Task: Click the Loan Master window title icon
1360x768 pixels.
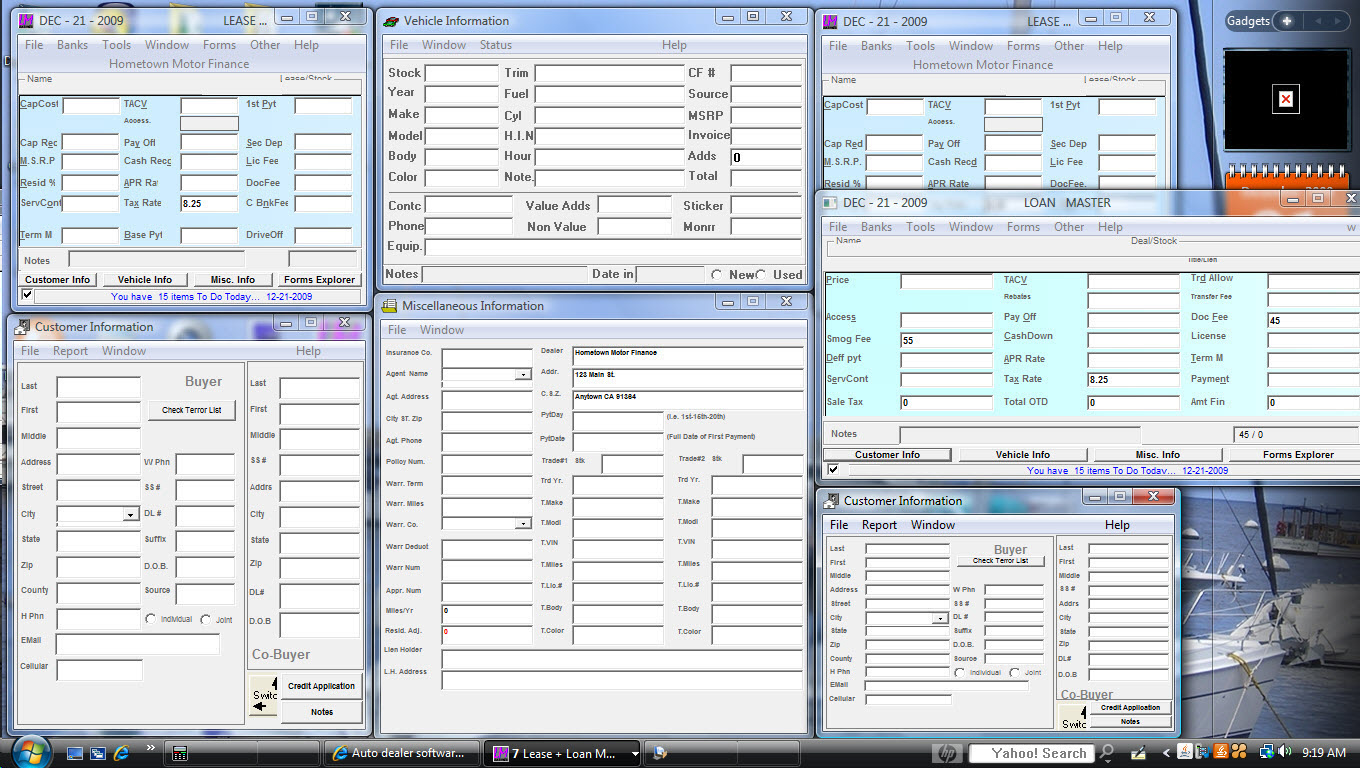Action: tap(829, 202)
